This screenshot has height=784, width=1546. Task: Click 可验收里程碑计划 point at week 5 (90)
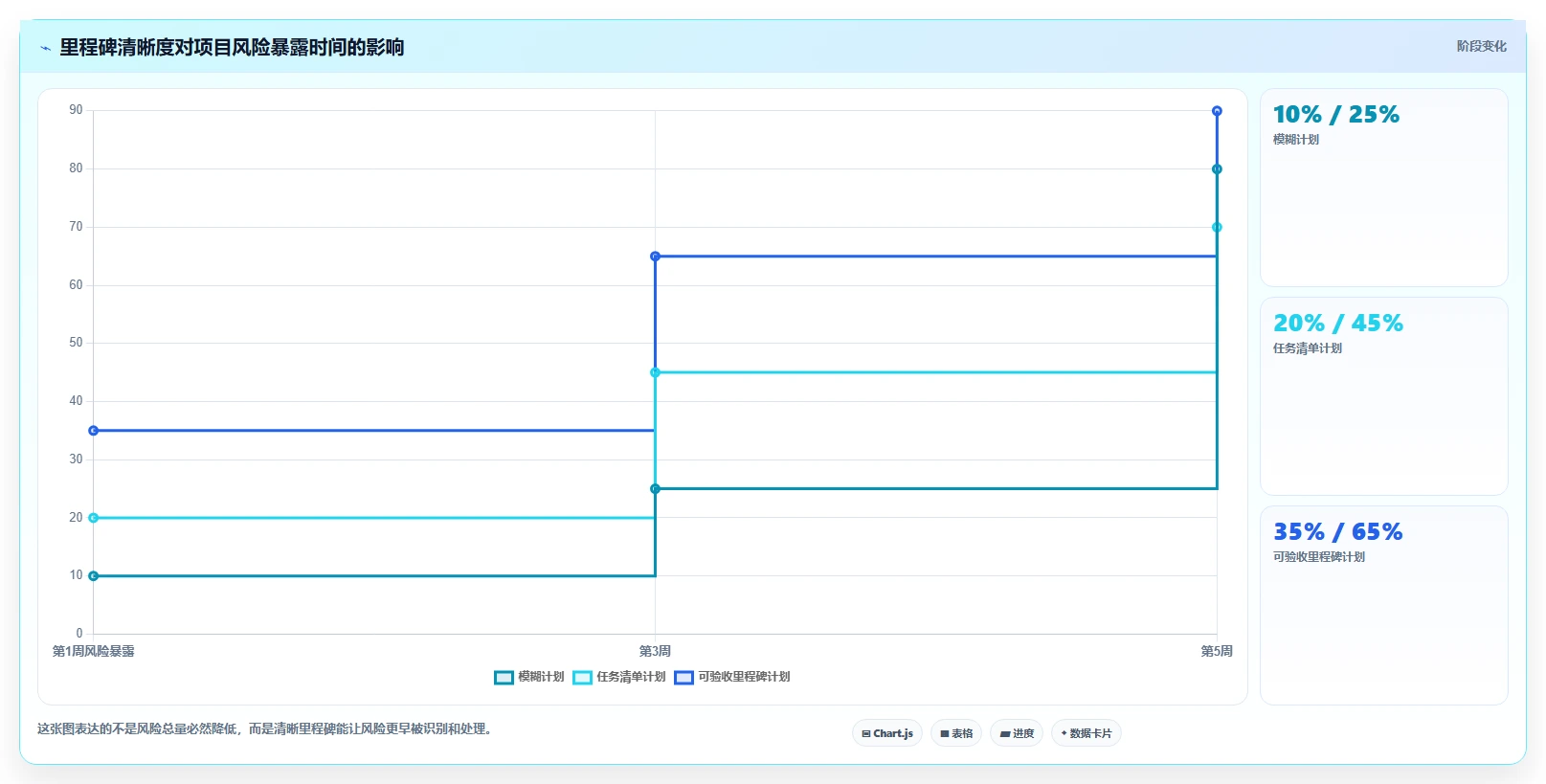(1217, 111)
